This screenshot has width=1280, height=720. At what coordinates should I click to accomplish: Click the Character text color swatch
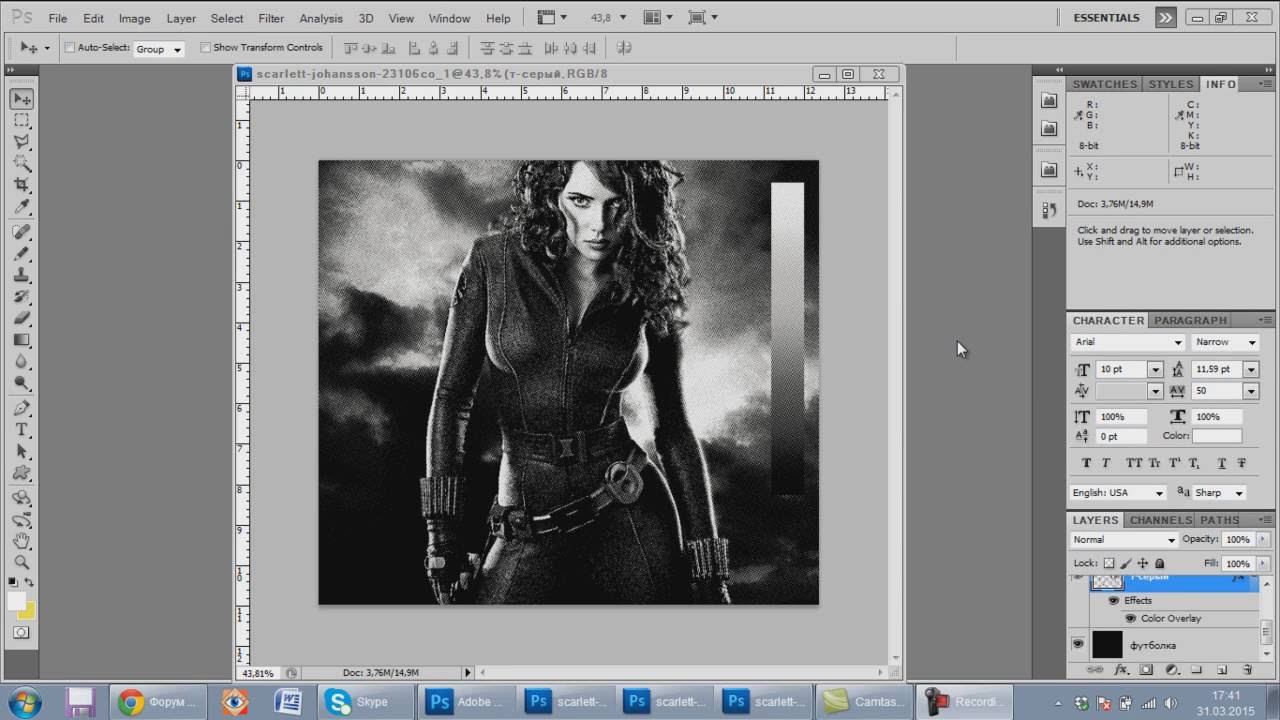tap(1216, 436)
